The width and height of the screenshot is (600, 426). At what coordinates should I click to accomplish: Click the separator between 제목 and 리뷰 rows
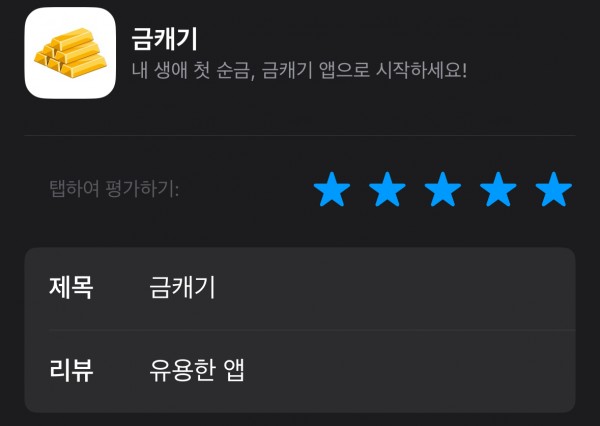click(312, 330)
